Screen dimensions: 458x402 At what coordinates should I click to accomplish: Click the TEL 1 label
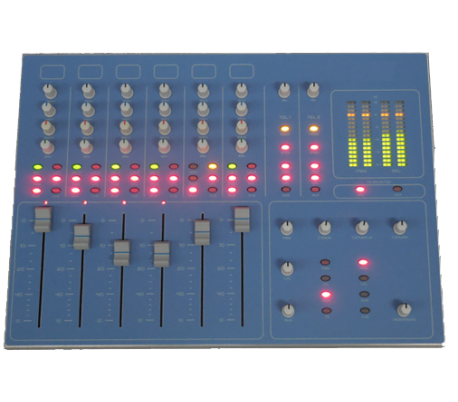click(x=285, y=118)
